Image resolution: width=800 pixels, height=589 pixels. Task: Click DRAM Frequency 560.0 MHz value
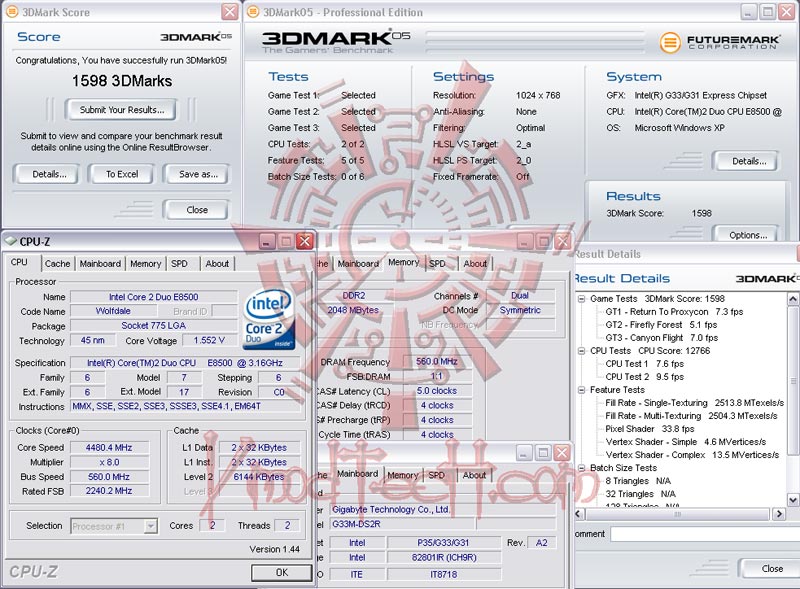click(x=437, y=361)
